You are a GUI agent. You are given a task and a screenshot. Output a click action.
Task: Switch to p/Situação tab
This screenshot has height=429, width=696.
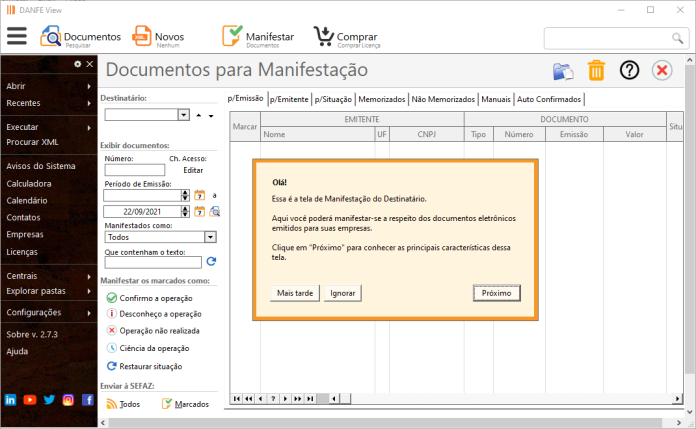[333, 99]
